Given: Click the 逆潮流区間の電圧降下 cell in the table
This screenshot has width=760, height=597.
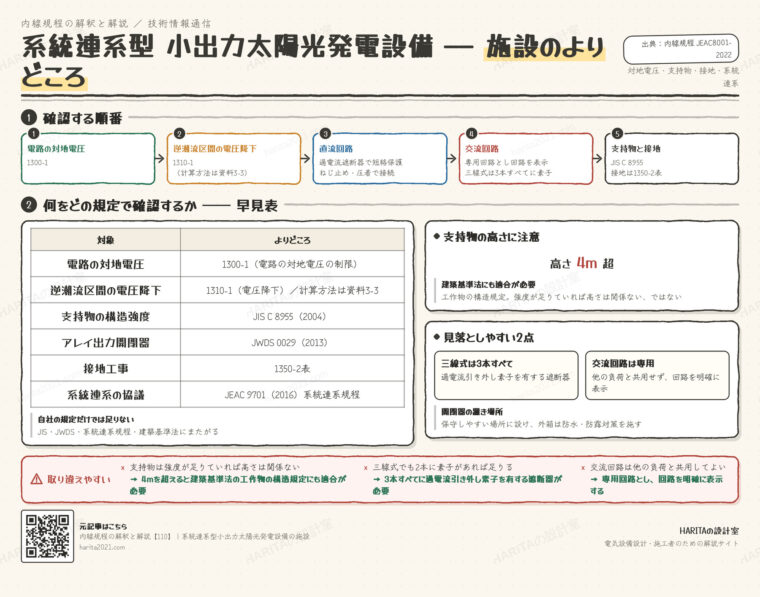Looking at the screenshot, I should (x=106, y=290).
